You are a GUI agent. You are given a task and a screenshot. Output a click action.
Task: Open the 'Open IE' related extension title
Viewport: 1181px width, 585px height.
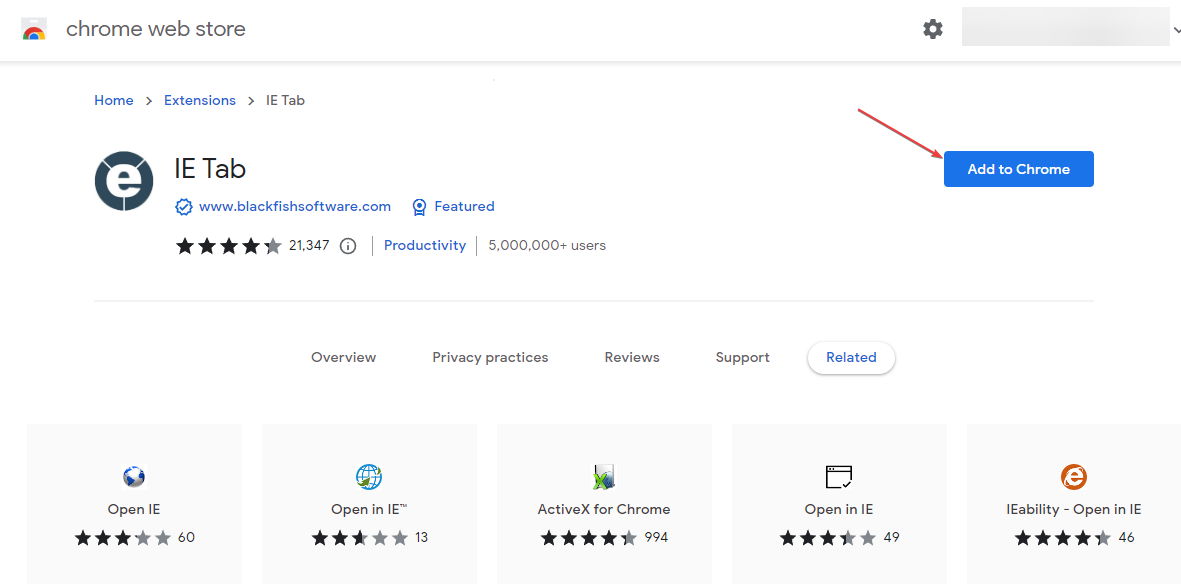click(x=134, y=510)
